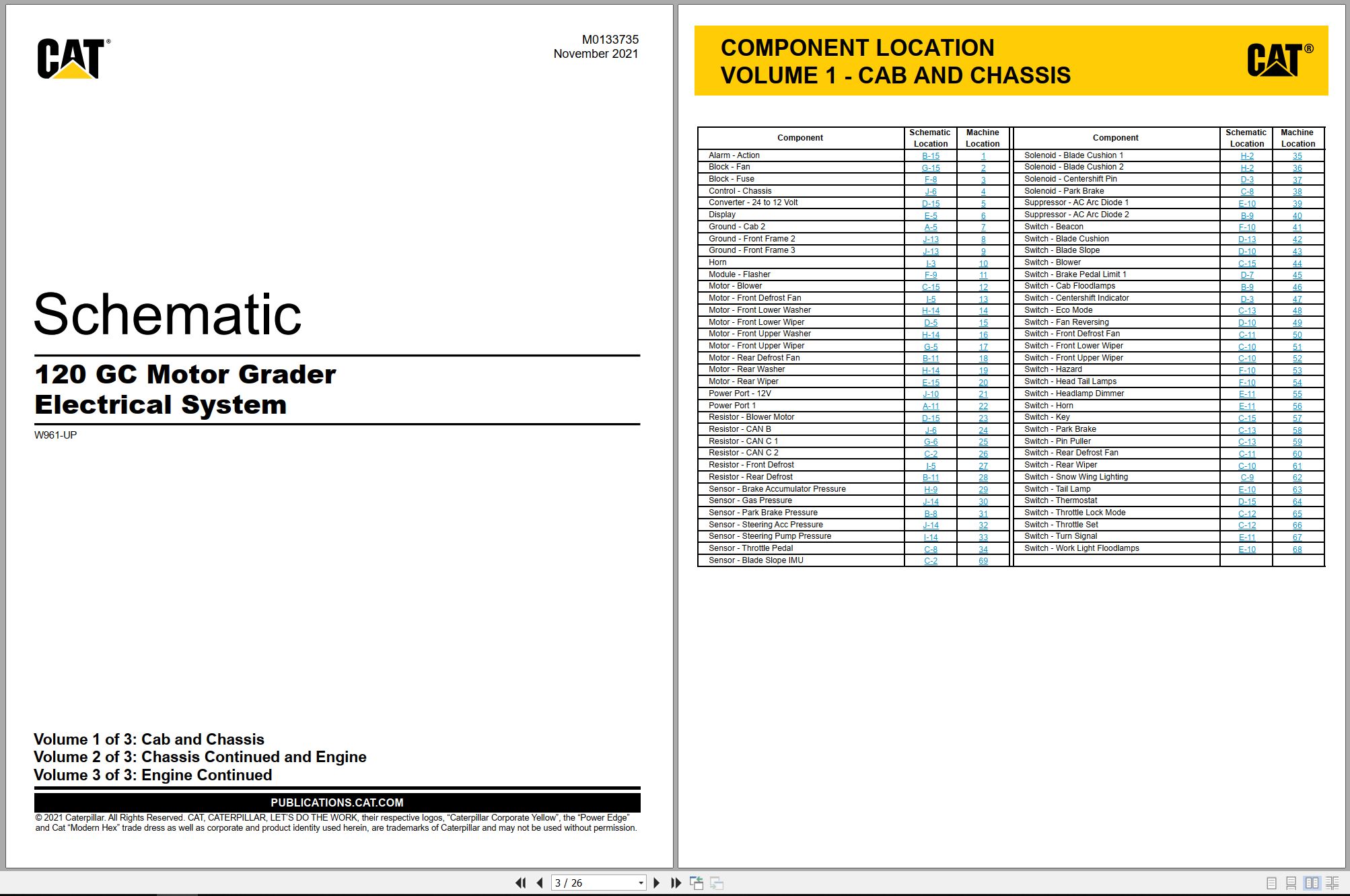The image size is (1350, 896).
Task: Open D-15 link for Switch - Thermostat
Action: [1247, 502]
